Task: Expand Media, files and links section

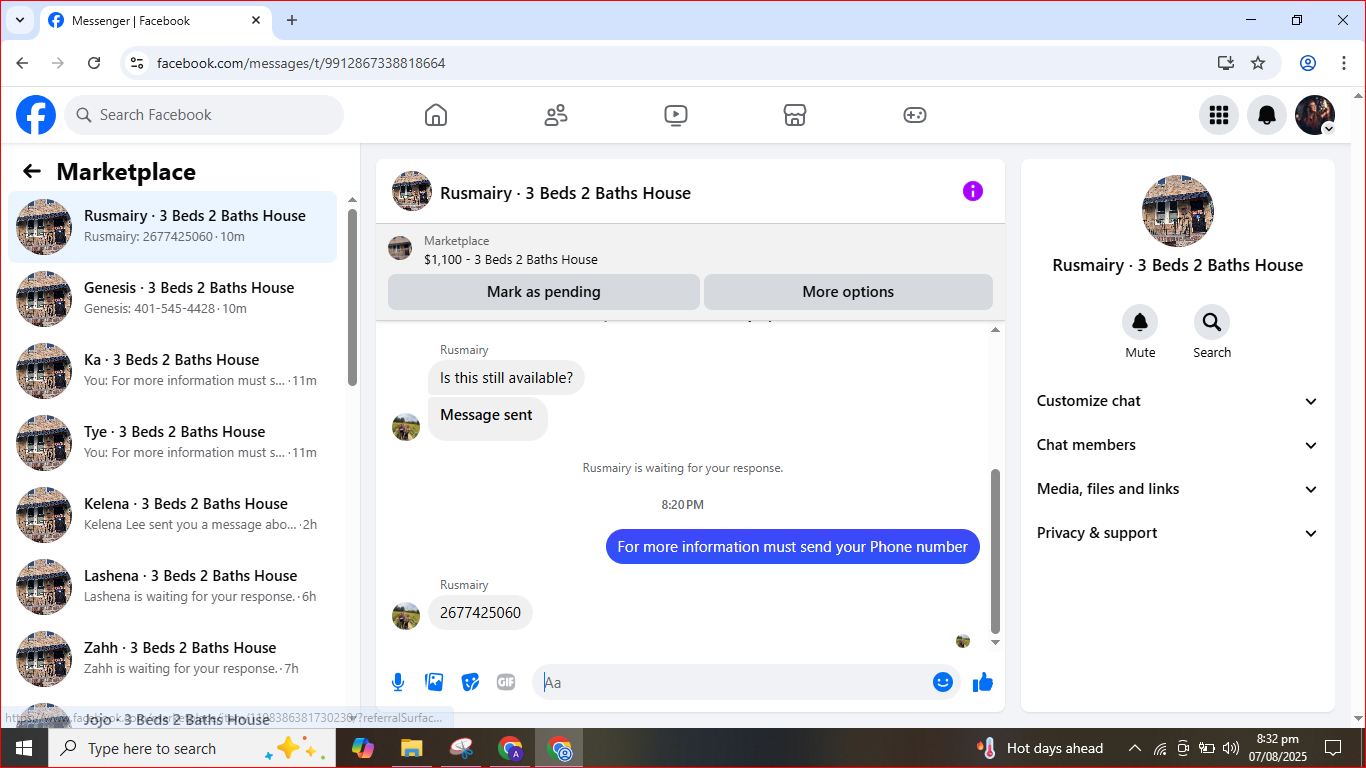Action: click(1178, 489)
